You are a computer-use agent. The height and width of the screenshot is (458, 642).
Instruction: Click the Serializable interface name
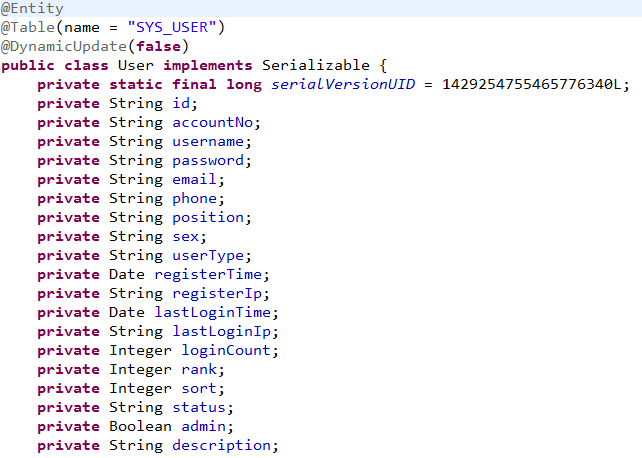click(x=316, y=65)
